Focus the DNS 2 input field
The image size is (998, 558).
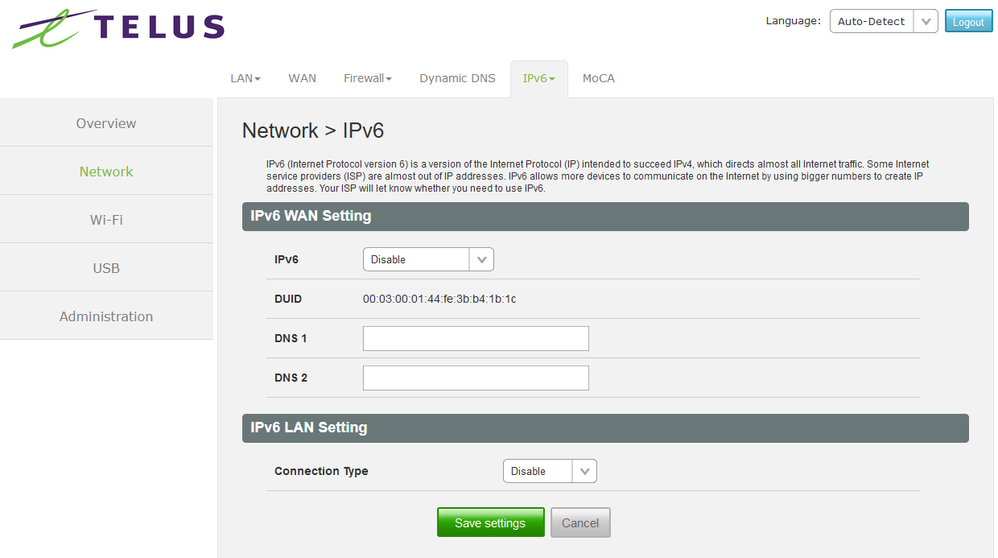click(x=475, y=377)
